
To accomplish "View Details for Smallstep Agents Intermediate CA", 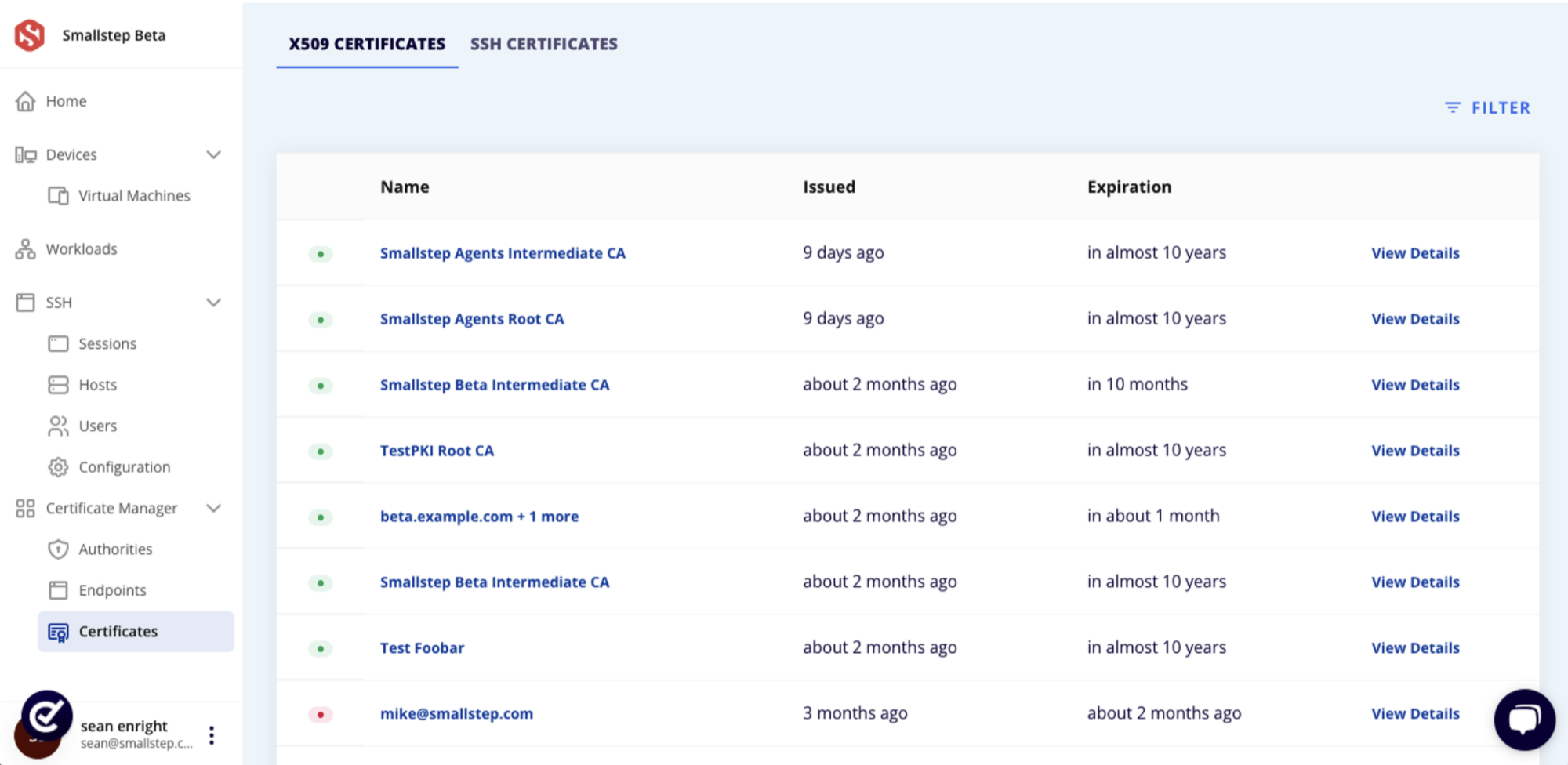I will click(x=1415, y=253).
